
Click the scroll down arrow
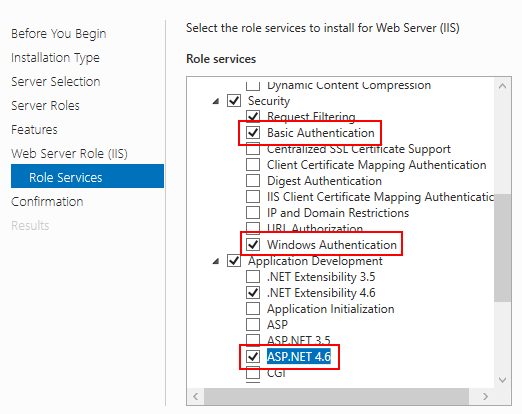click(x=503, y=380)
